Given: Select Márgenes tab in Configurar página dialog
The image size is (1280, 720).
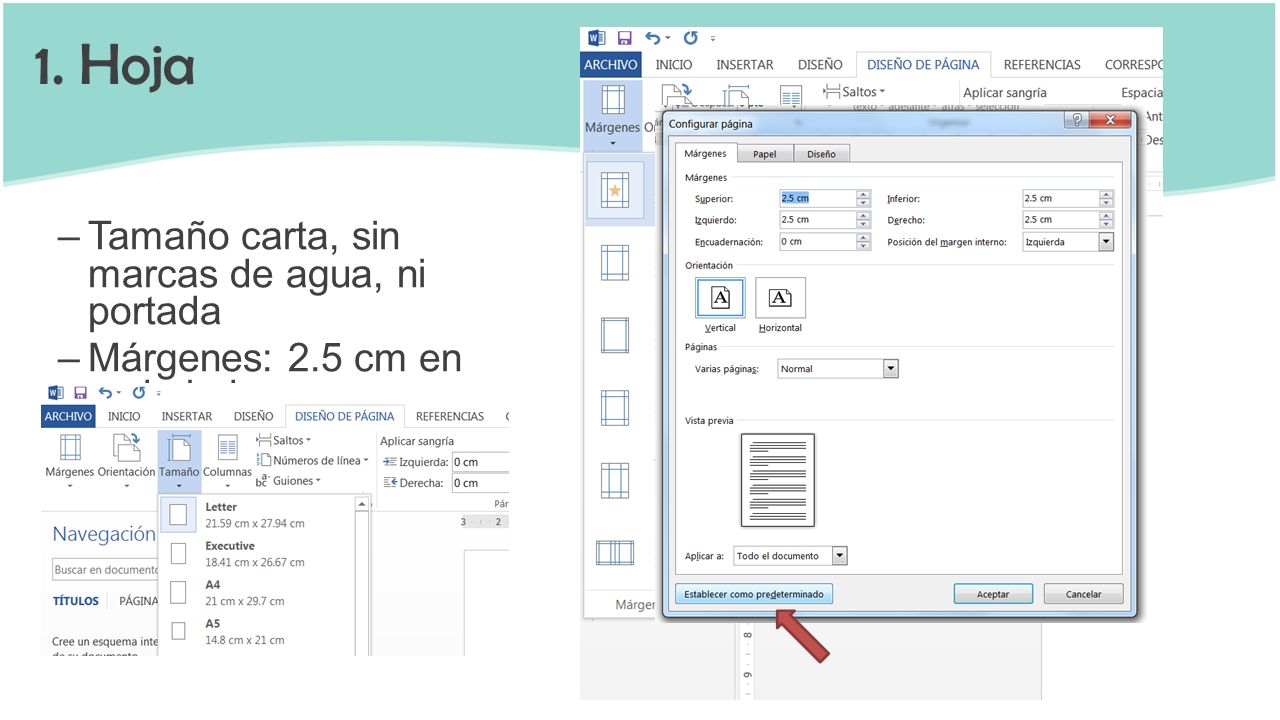Looking at the screenshot, I should [x=706, y=153].
